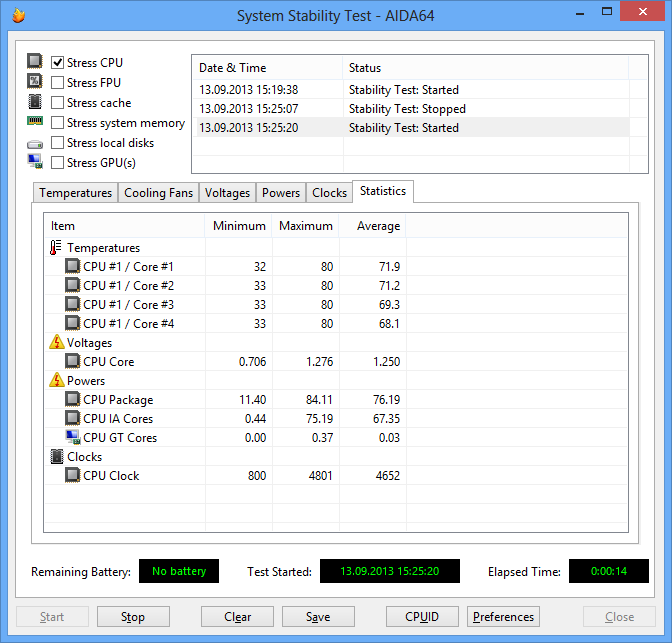Save the stability test results
The width and height of the screenshot is (672, 643).
(x=318, y=616)
